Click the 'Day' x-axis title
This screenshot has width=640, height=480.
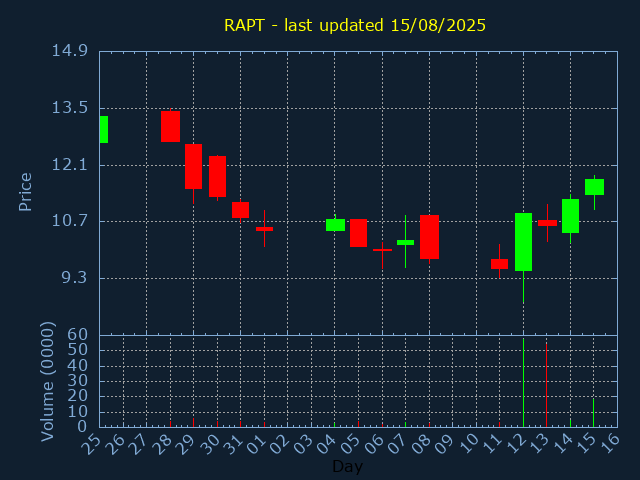[x=347, y=466]
